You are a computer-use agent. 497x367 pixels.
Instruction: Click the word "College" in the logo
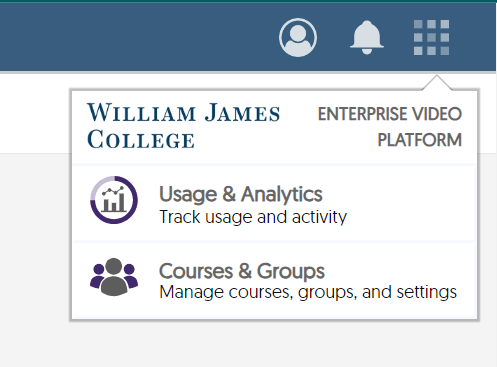tap(141, 139)
